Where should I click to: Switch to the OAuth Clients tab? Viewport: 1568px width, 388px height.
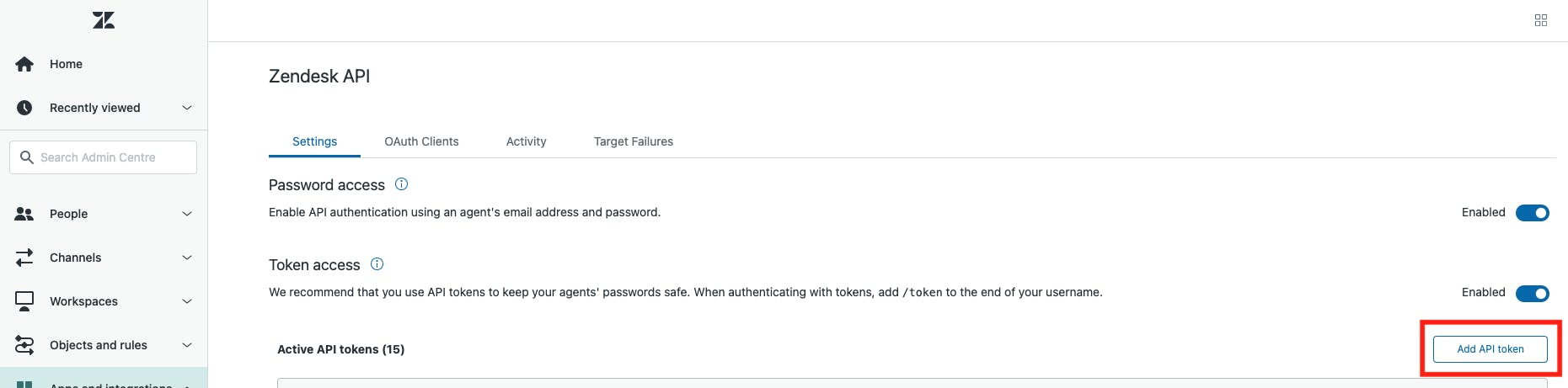pos(421,141)
